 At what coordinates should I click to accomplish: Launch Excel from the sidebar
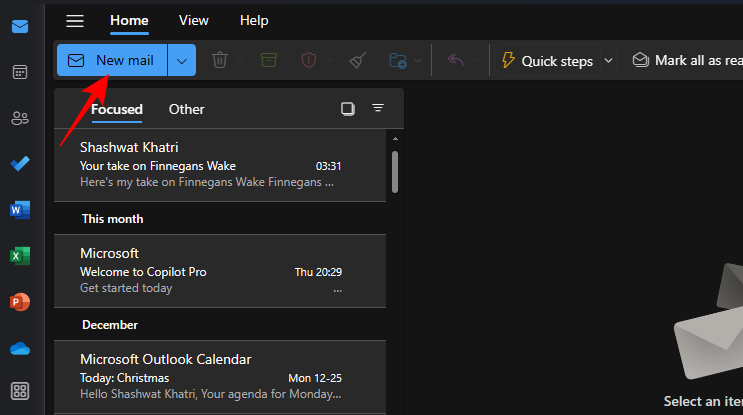coord(20,256)
